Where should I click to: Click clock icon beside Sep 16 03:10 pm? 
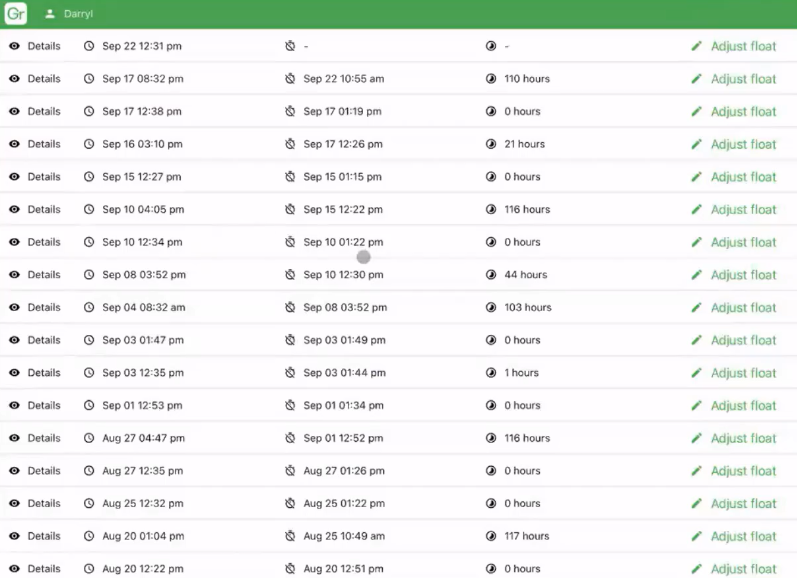coord(89,144)
